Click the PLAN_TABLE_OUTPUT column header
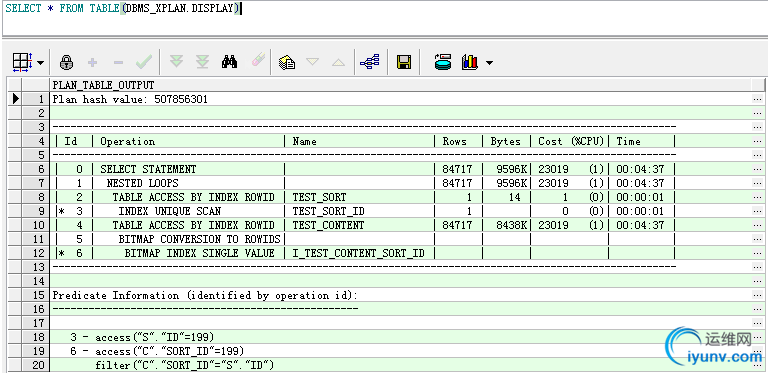Image resolution: width=768 pixels, height=373 pixels. click(x=103, y=85)
